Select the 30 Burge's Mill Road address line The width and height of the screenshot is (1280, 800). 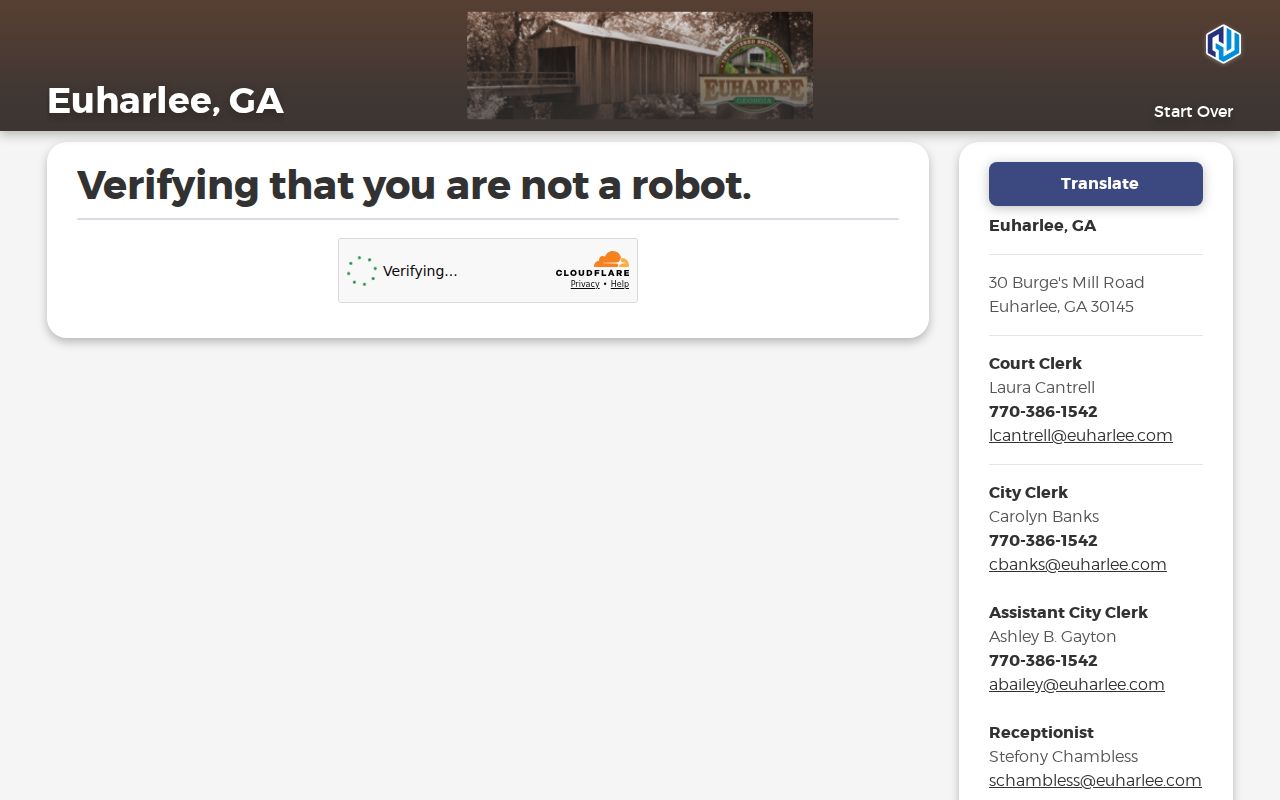click(x=1066, y=283)
